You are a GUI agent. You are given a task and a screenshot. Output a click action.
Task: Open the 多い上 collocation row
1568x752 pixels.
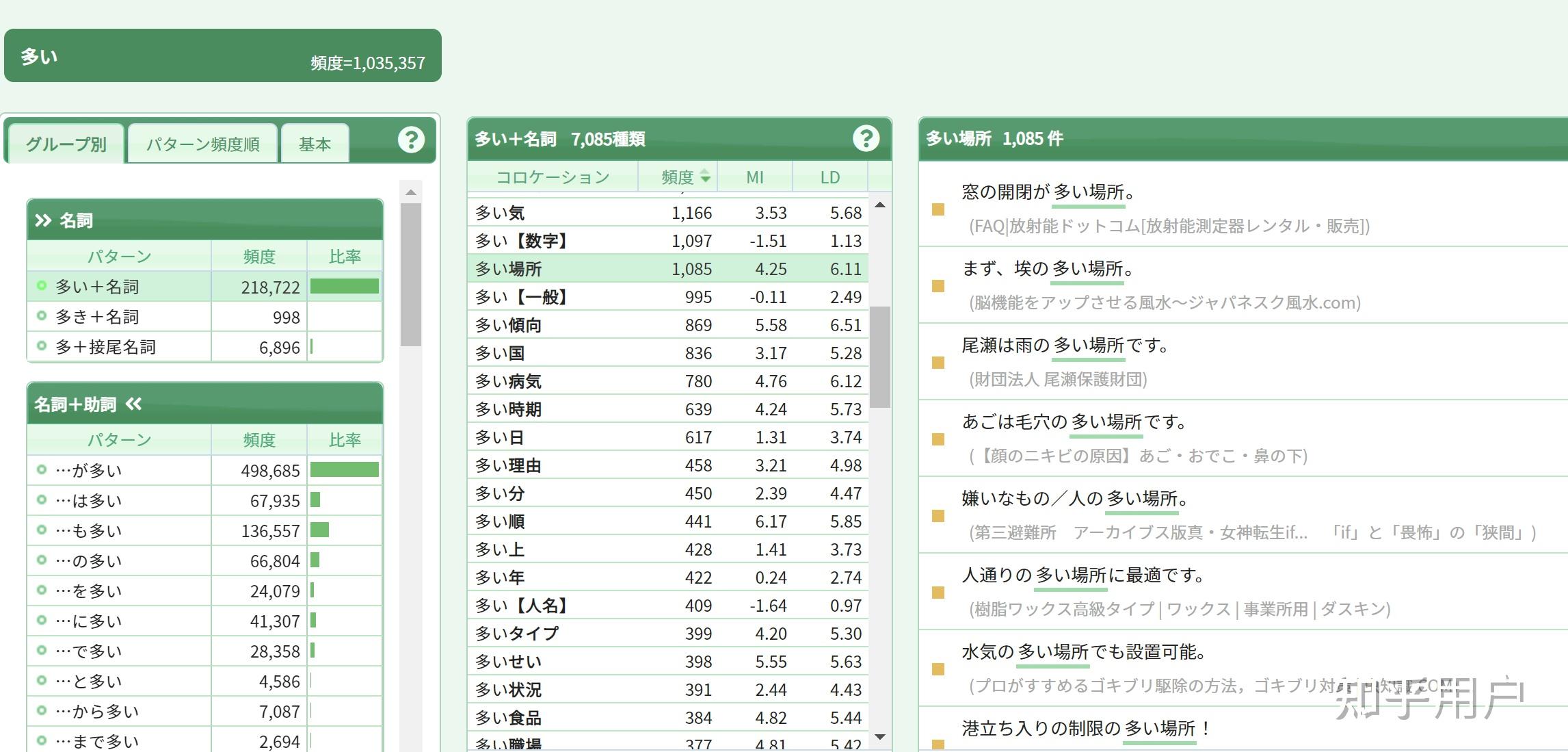coord(668,549)
